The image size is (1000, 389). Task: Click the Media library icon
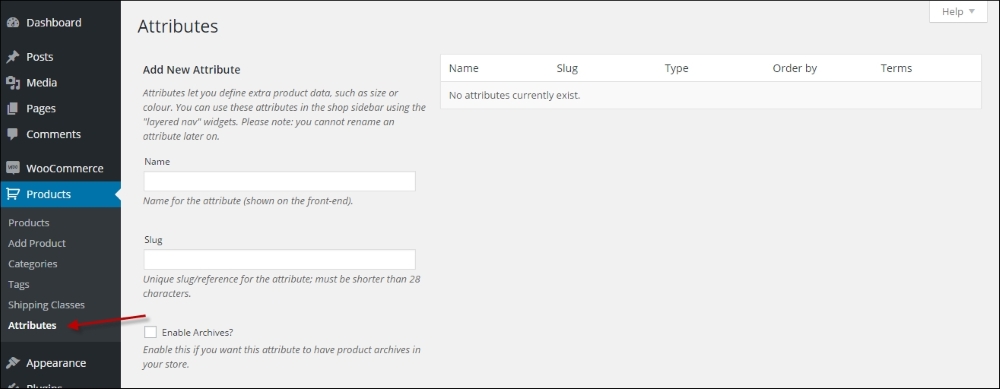[x=13, y=83]
